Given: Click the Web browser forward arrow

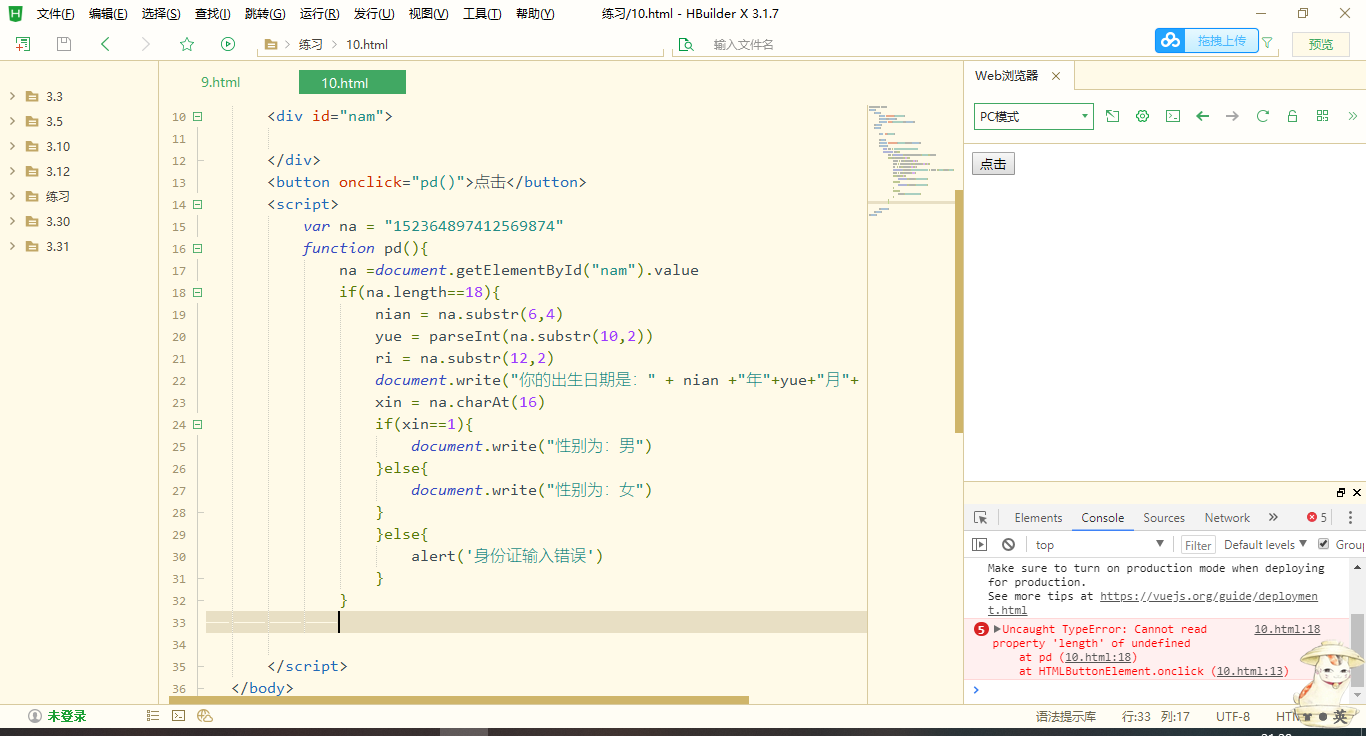Looking at the screenshot, I should (x=1233, y=116).
